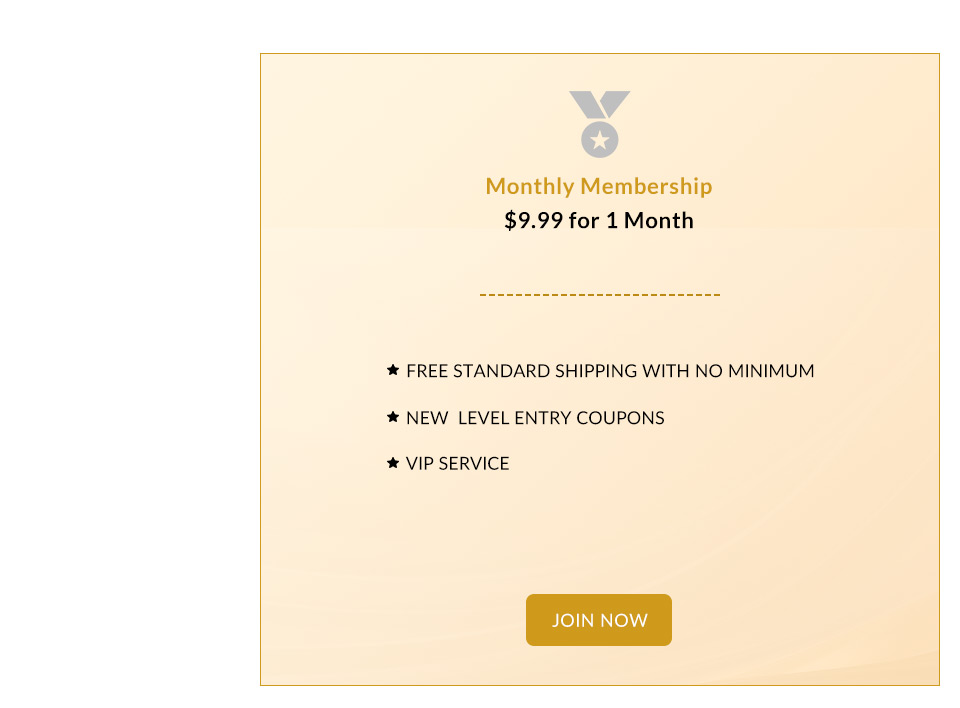The height and width of the screenshot is (708, 960).
Task: Click the FREE STANDARD SHIPPING WITH NO MINIMUM text
Action: tap(610, 371)
